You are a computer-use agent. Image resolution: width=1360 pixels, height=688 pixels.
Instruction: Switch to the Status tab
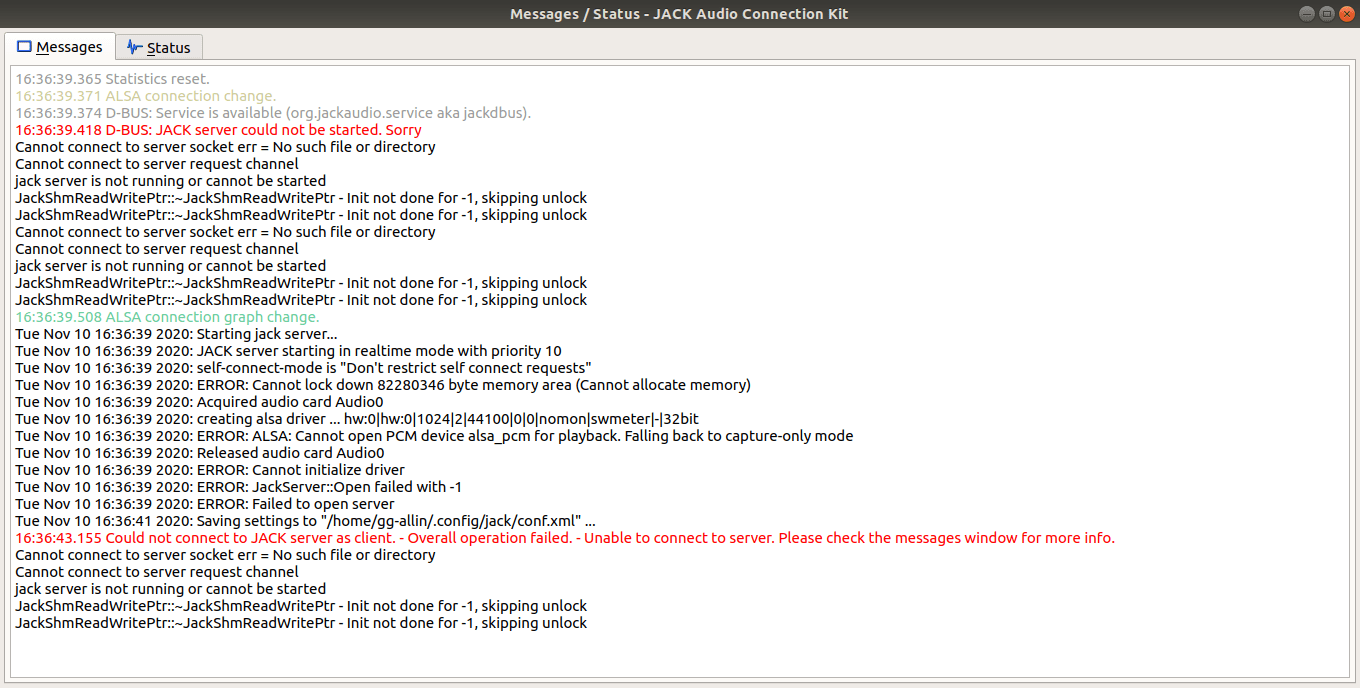click(x=159, y=47)
